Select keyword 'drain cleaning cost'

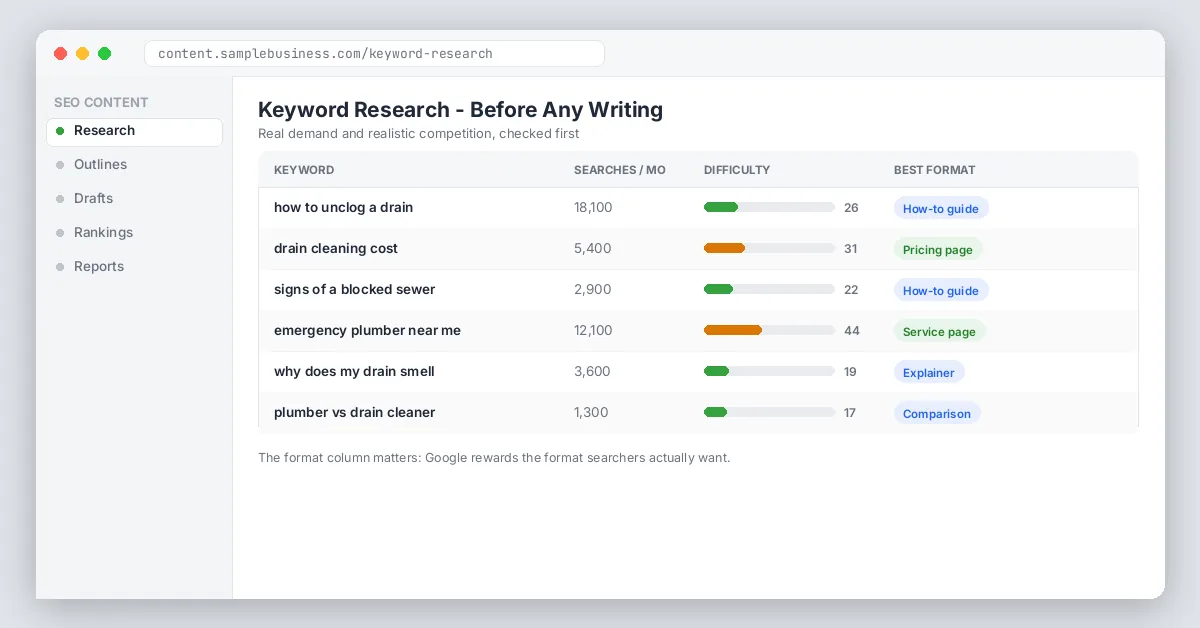(336, 249)
